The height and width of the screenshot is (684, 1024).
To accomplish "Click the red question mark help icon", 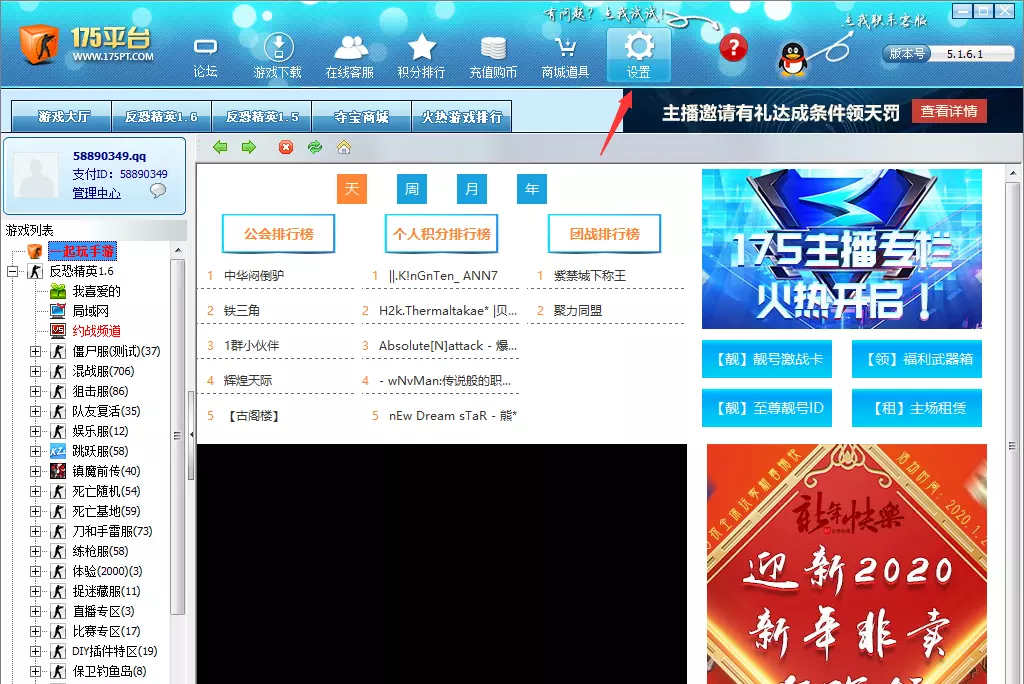I will 733,48.
